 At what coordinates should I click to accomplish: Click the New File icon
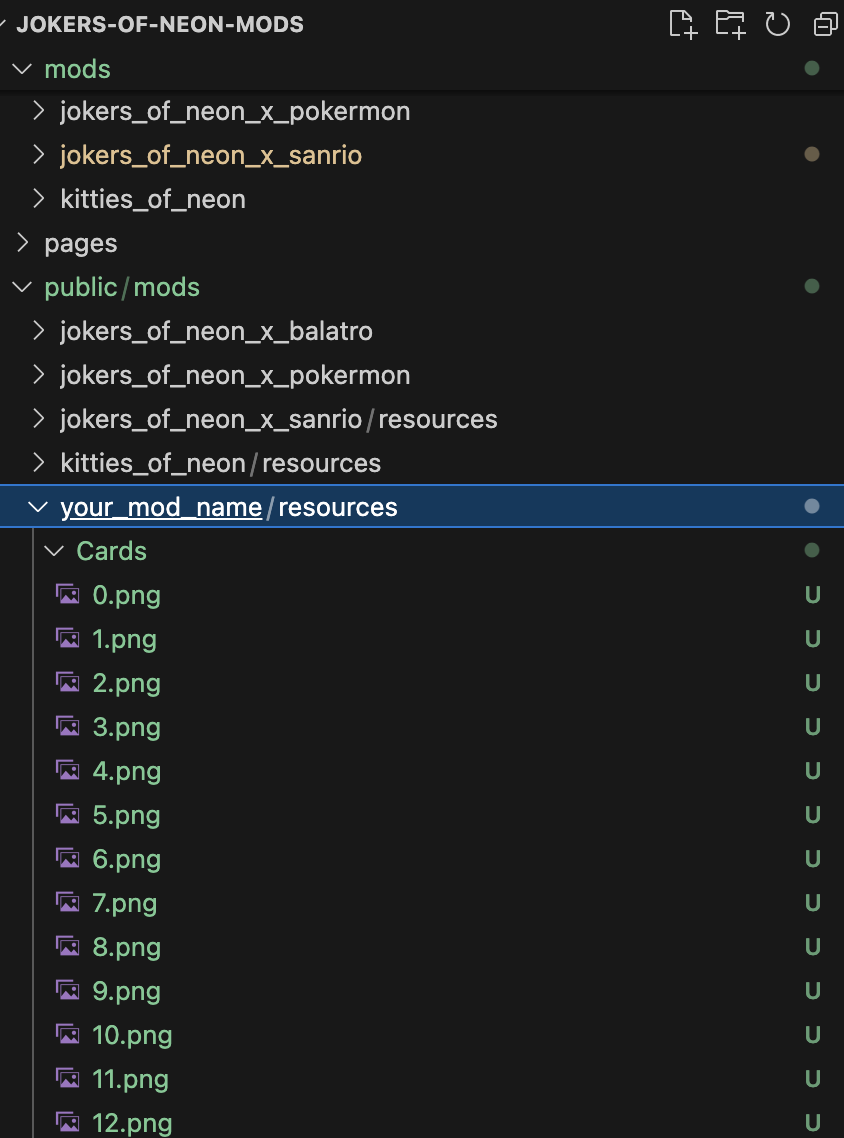(683, 24)
